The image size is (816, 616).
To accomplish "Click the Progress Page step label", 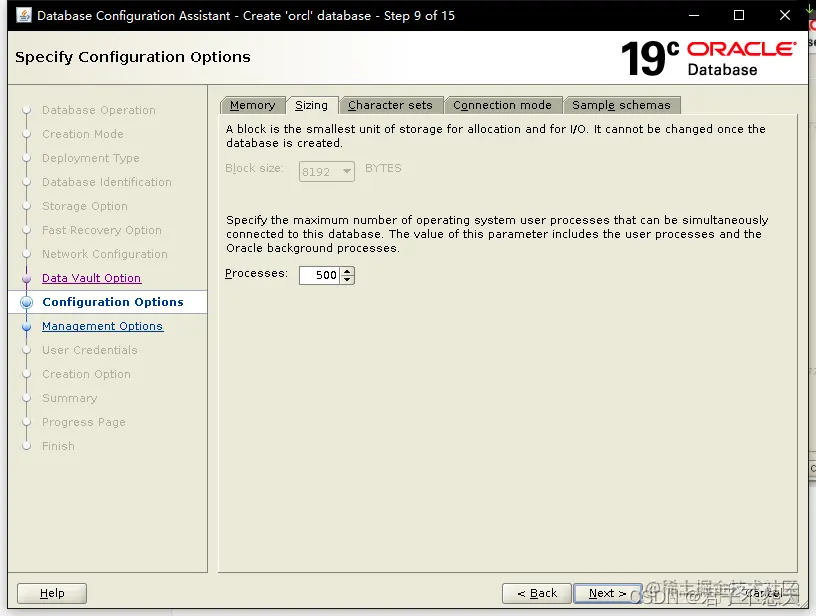I will point(84,422).
